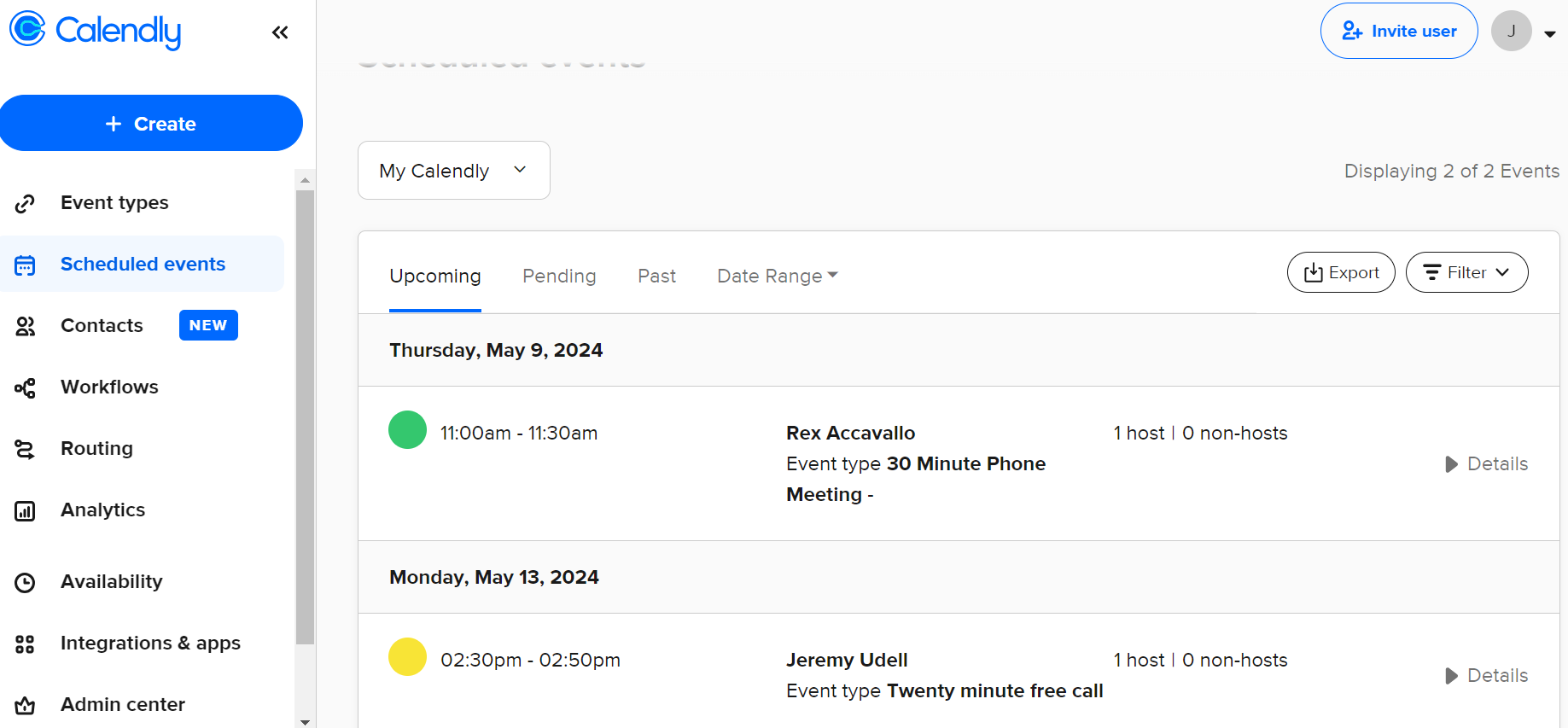
Task: Open Routing from the sidebar icon
Action: [x=26, y=449]
